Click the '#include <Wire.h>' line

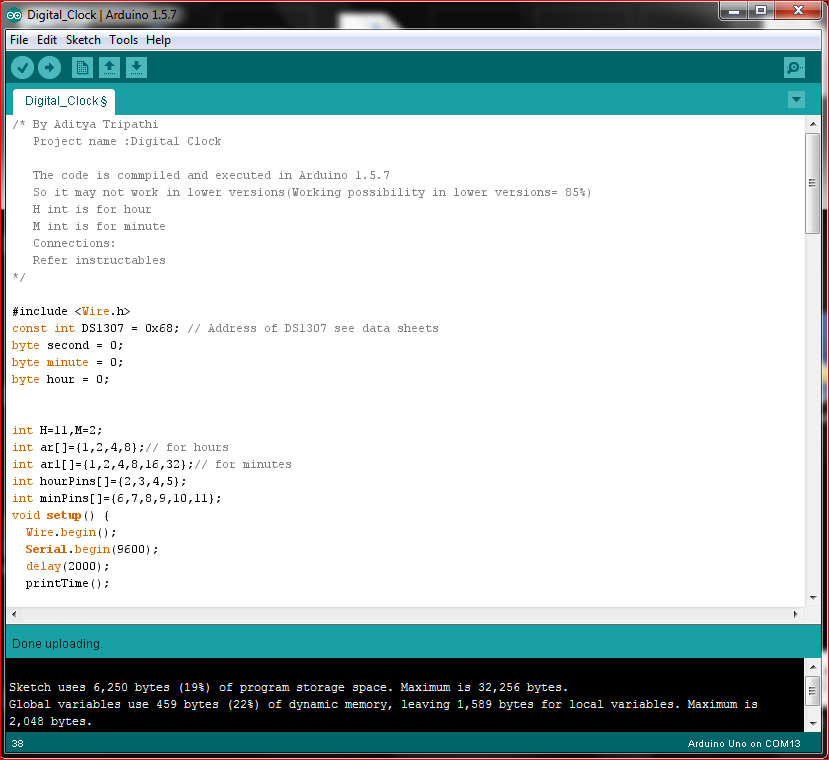point(71,312)
